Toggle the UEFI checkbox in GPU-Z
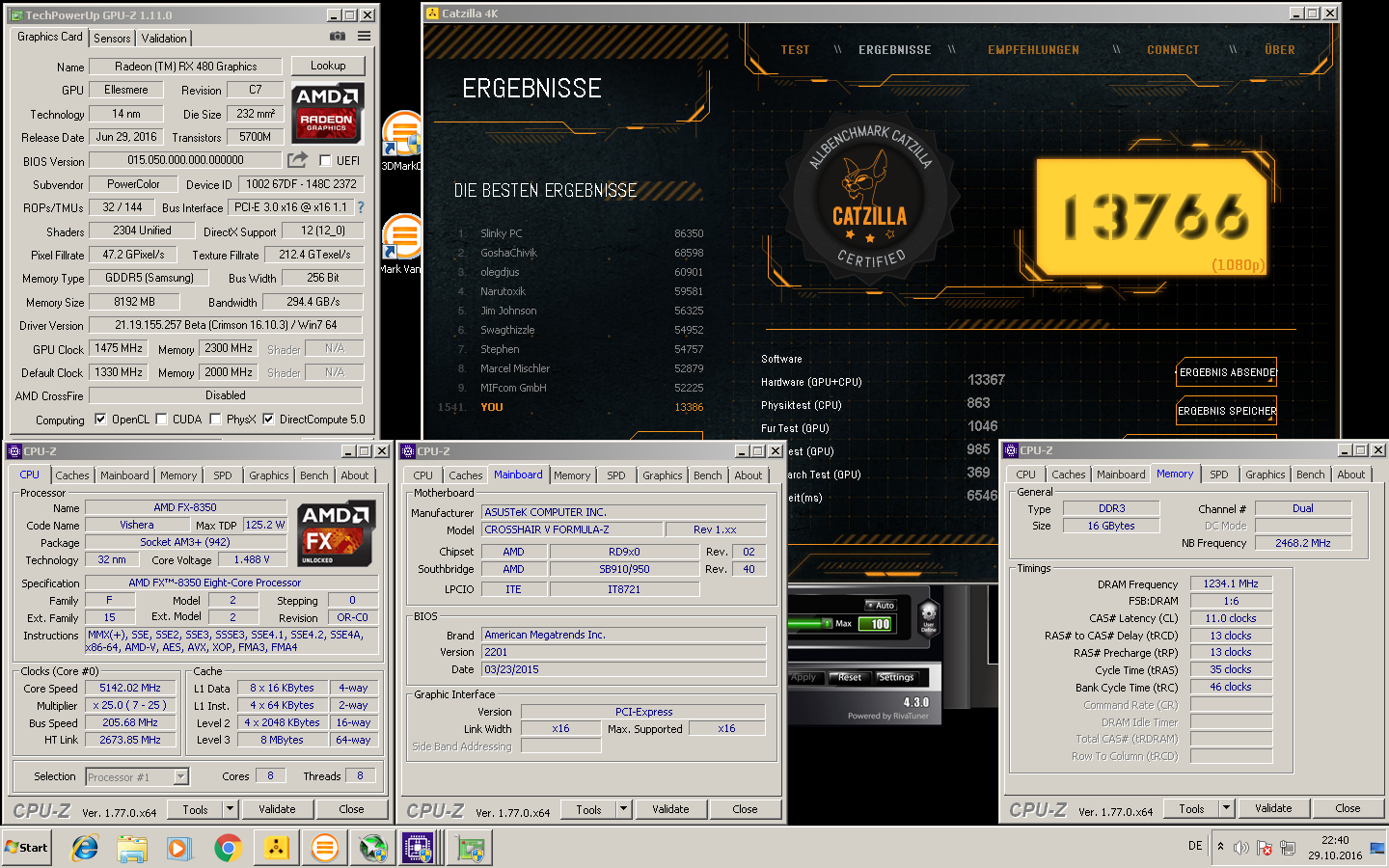Image resolution: width=1389 pixels, height=868 pixels. click(x=325, y=161)
